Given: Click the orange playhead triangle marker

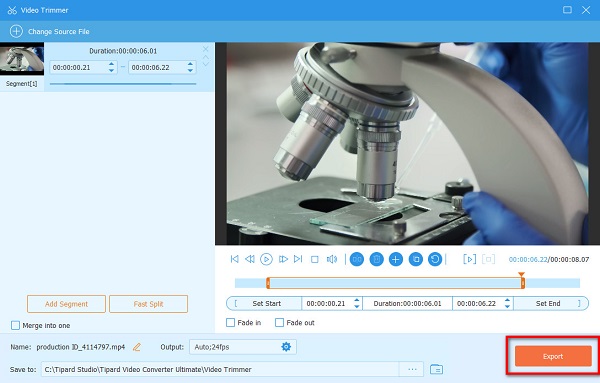Looking at the screenshot, I should (521, 274).
